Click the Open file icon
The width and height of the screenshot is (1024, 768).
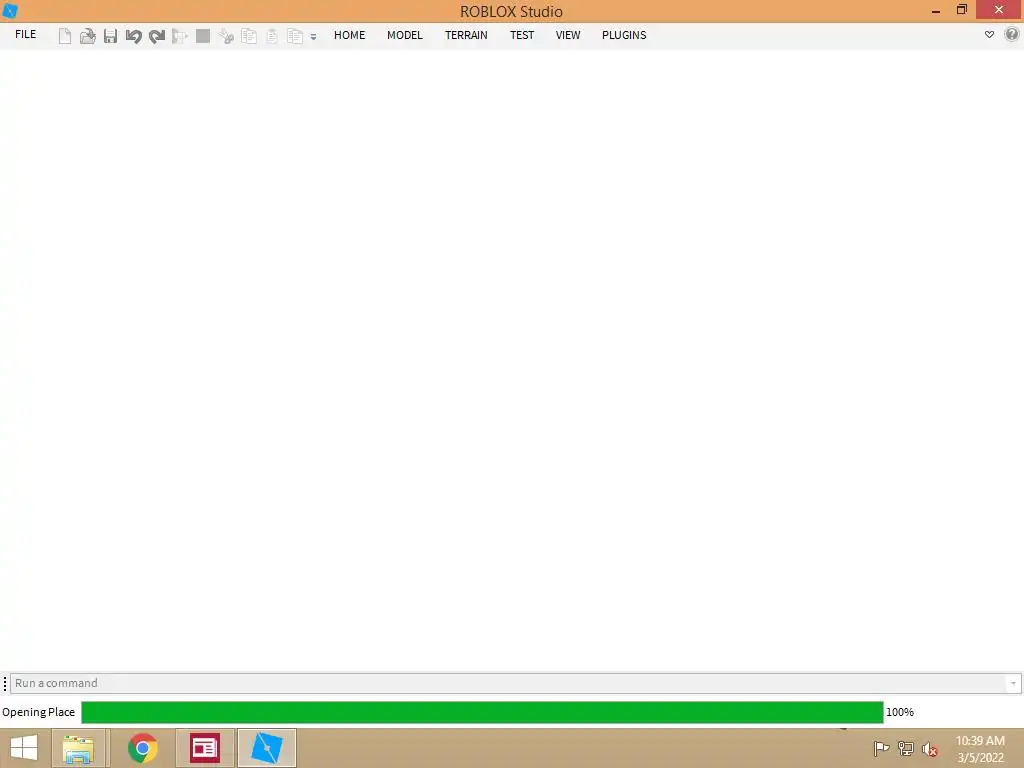pos(88,36)
